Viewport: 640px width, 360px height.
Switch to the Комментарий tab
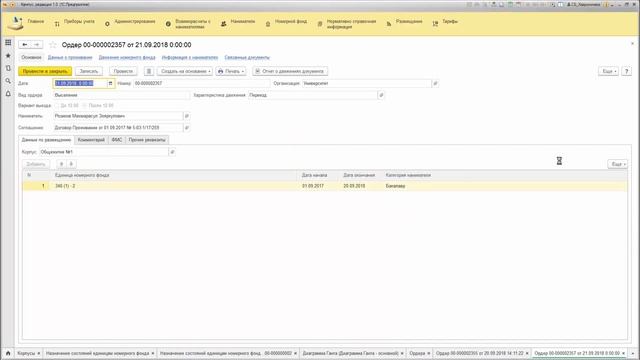coord(91,140)
